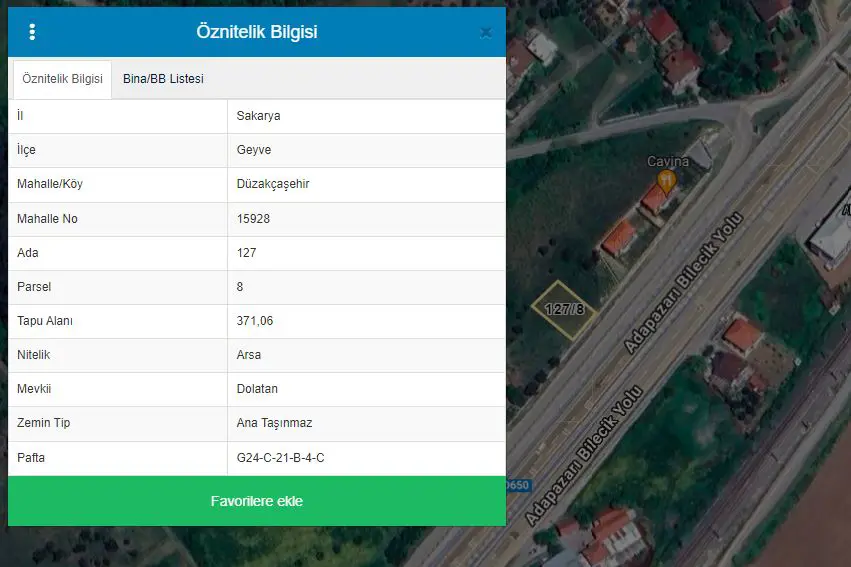Click the Mahalle No value 15928
The height and width of the screenshot is (567, 851).
(253, 219)
